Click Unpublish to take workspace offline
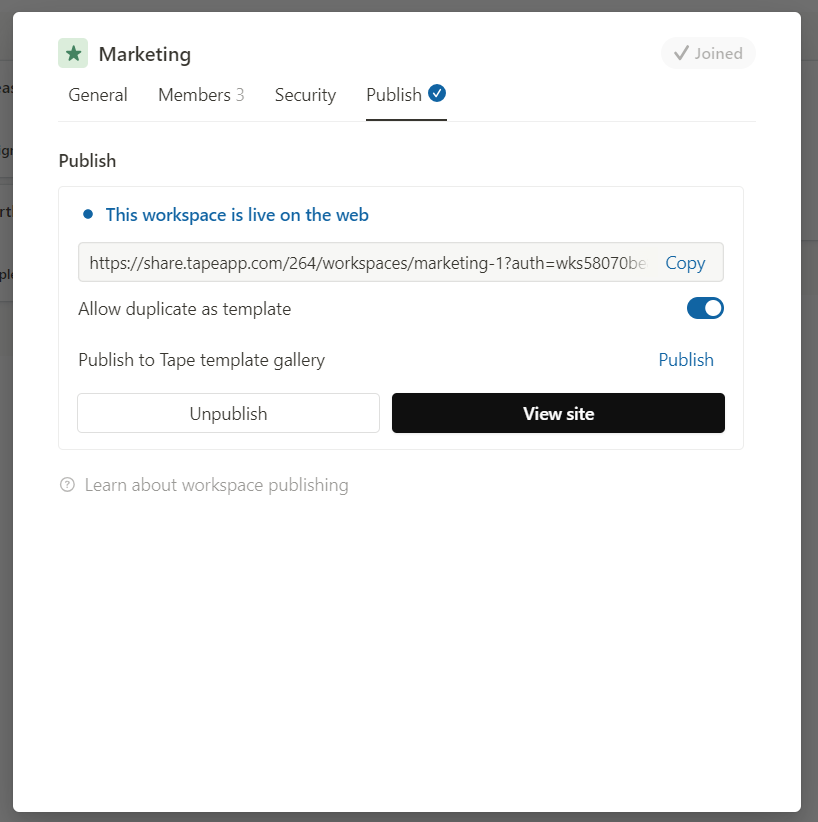 [228, 413]
